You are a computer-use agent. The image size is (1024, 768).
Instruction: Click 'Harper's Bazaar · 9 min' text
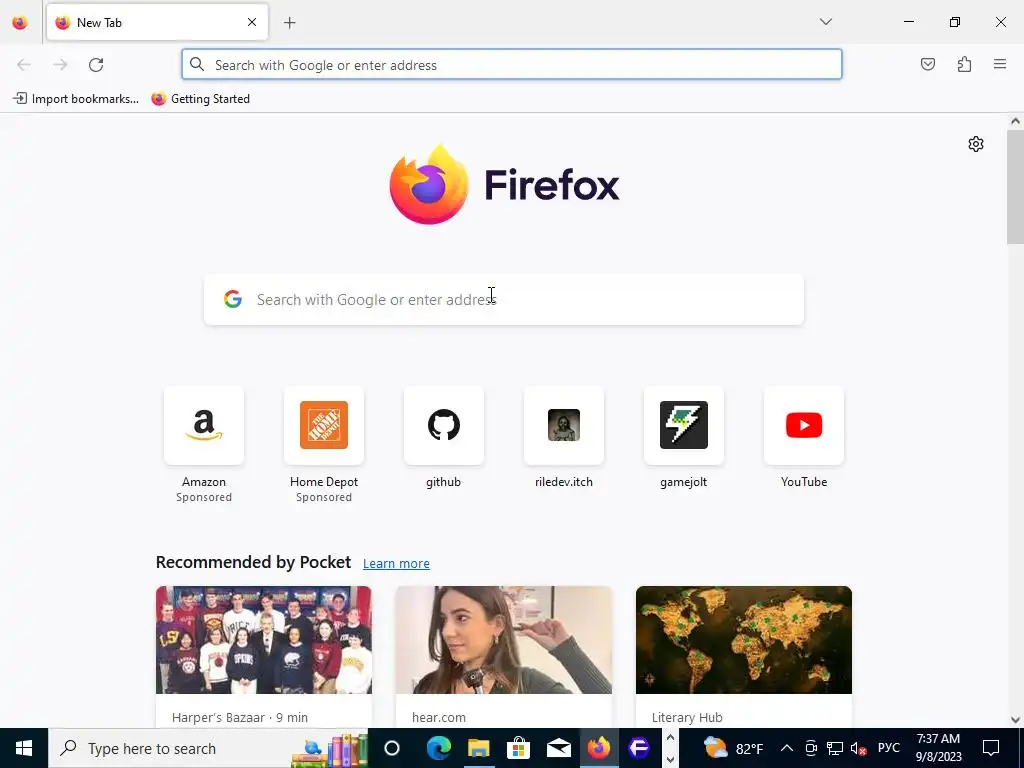(x=240, y=718)
